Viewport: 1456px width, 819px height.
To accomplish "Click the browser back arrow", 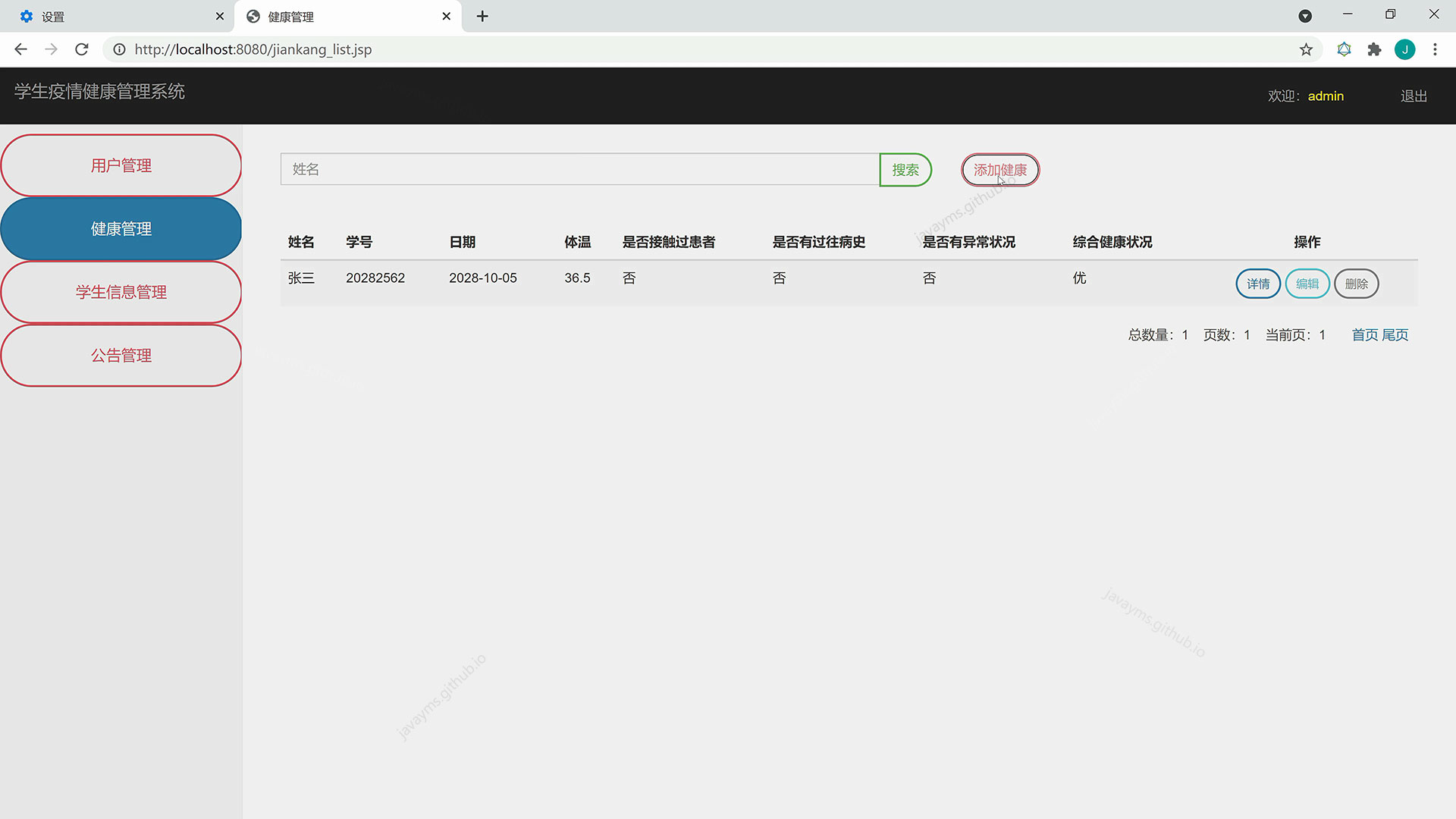I will point(20,49).
